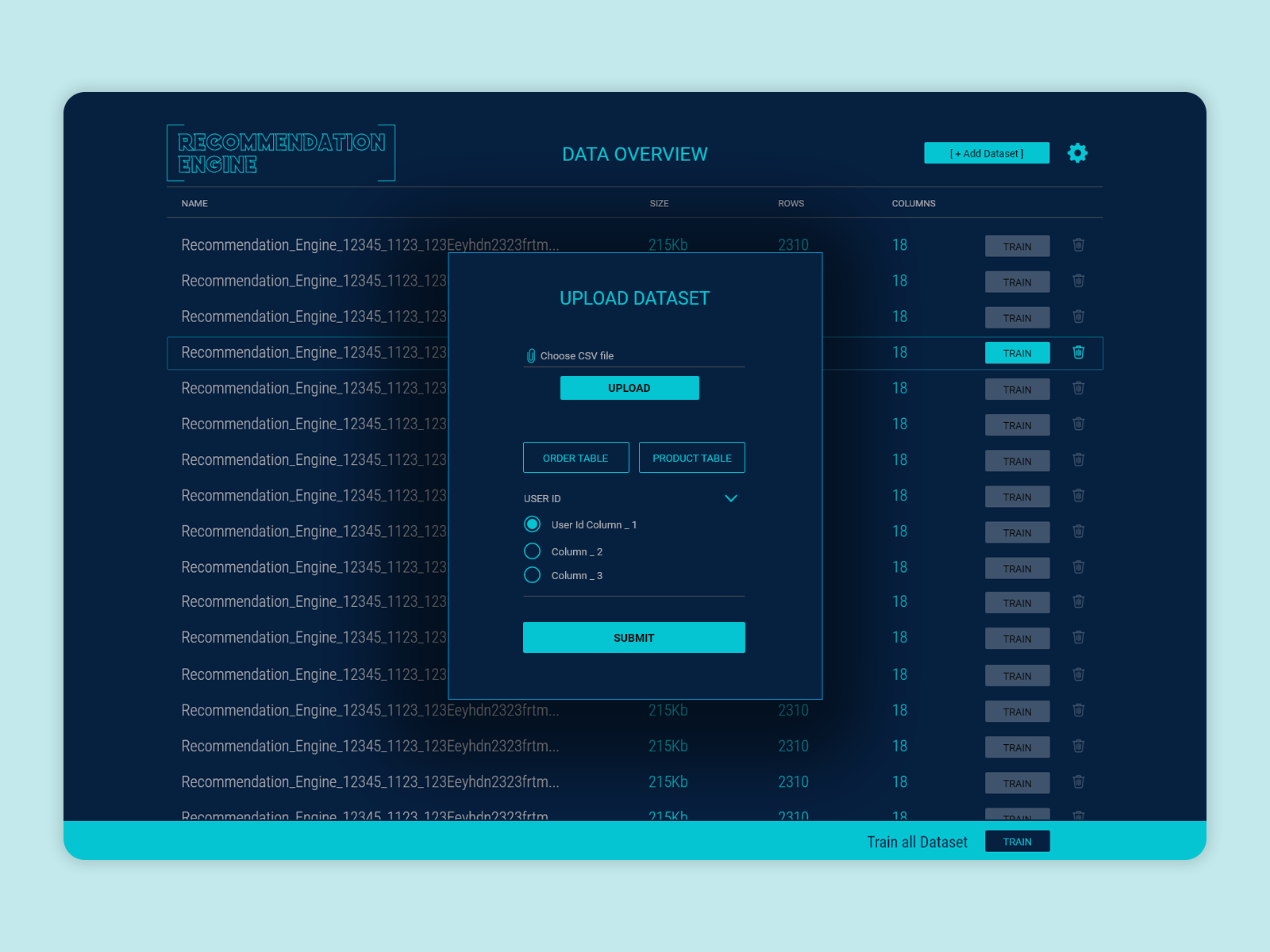Select the Column _ 3 radio option
Image resolution: width=1270 pixels, height=952 pixels.
pyautogui.click(x=533, y=575)
